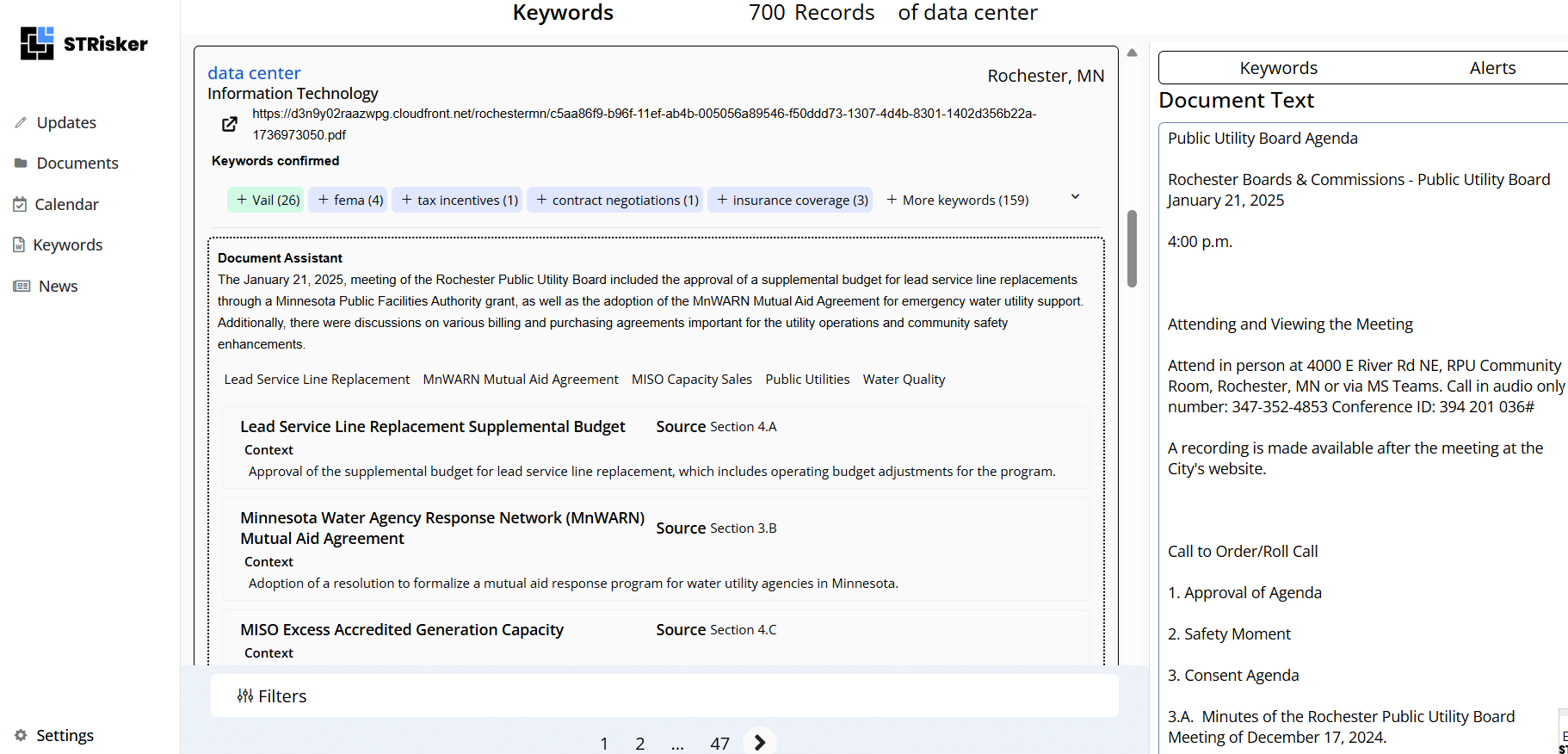Click the News newspaper icon
The image size is (1568, 754).
[22, 286]
